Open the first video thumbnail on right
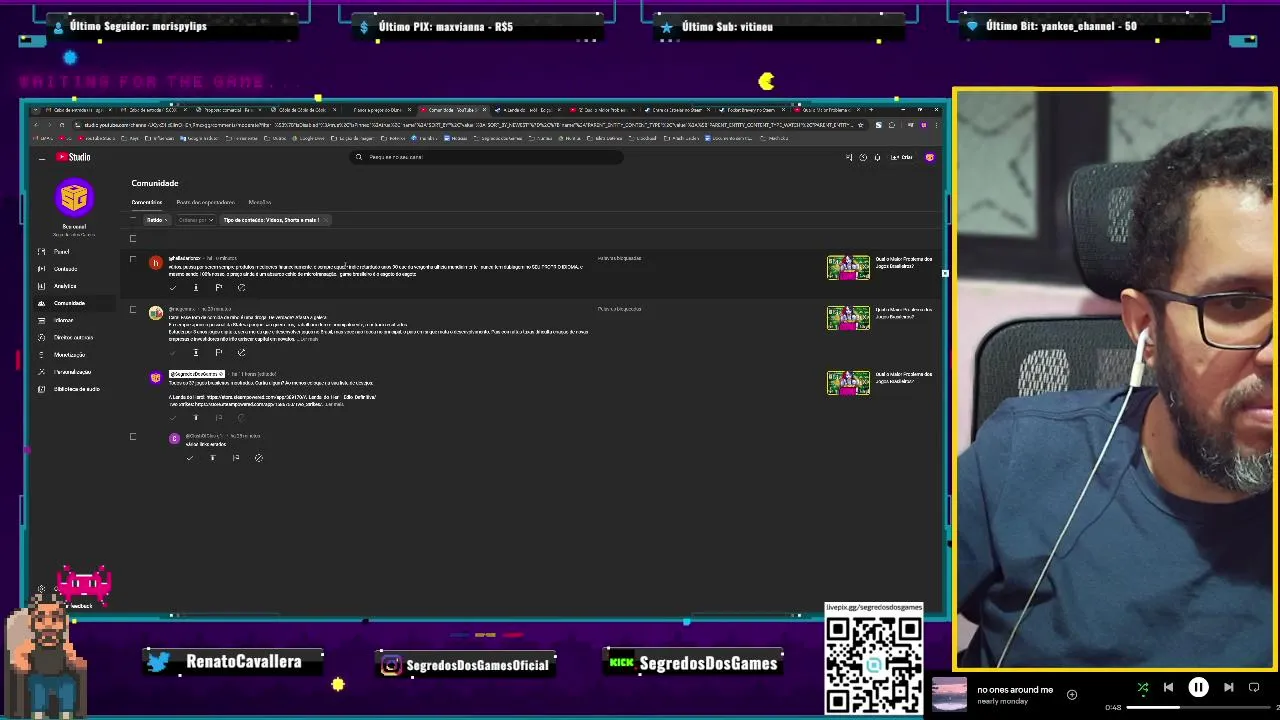 [848, 267]
